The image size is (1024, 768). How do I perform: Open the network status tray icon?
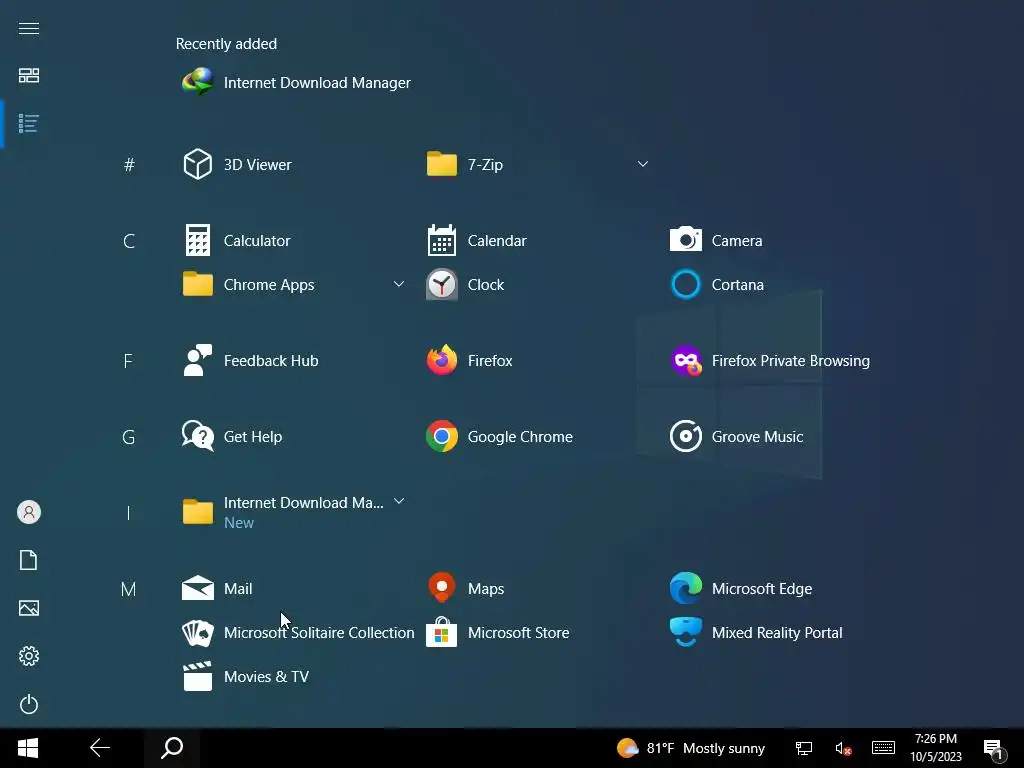point(804,748)
